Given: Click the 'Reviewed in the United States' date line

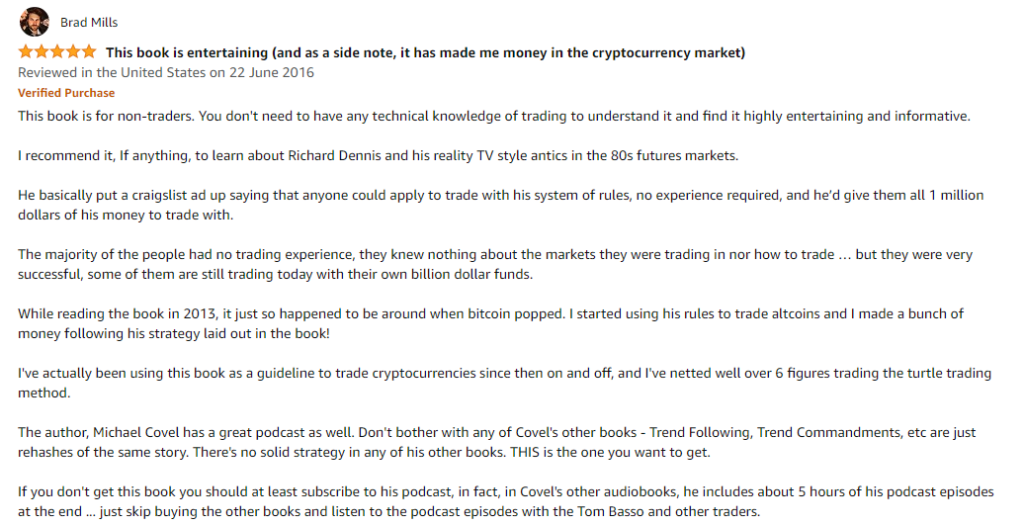Looking at the screenshot, I should coord(166,72).
